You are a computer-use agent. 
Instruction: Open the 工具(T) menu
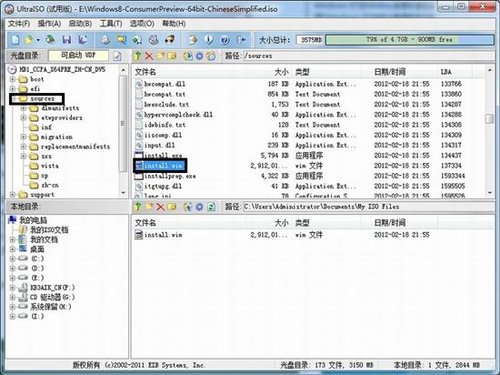[111, 24]
